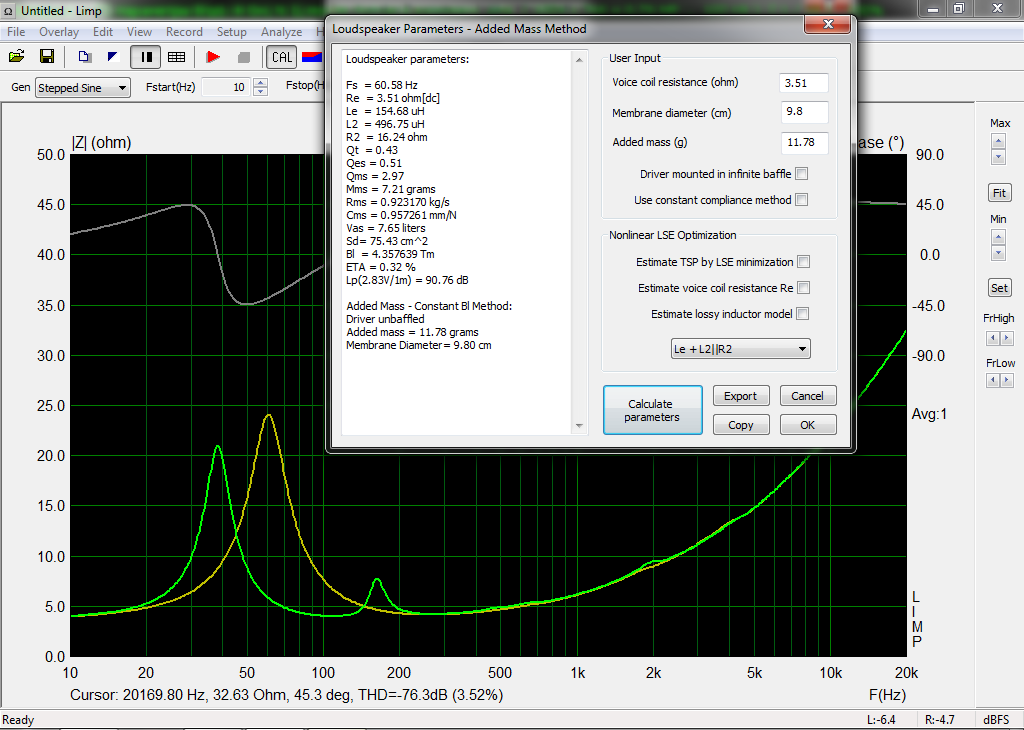
Task: Copy parameters with the Copy button
Action: pos(741,424)
